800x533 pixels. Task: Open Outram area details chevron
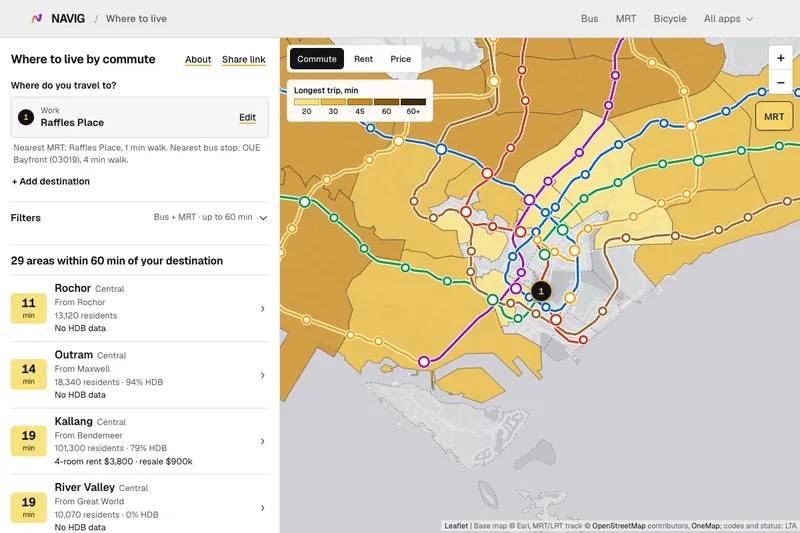[262, 375]
